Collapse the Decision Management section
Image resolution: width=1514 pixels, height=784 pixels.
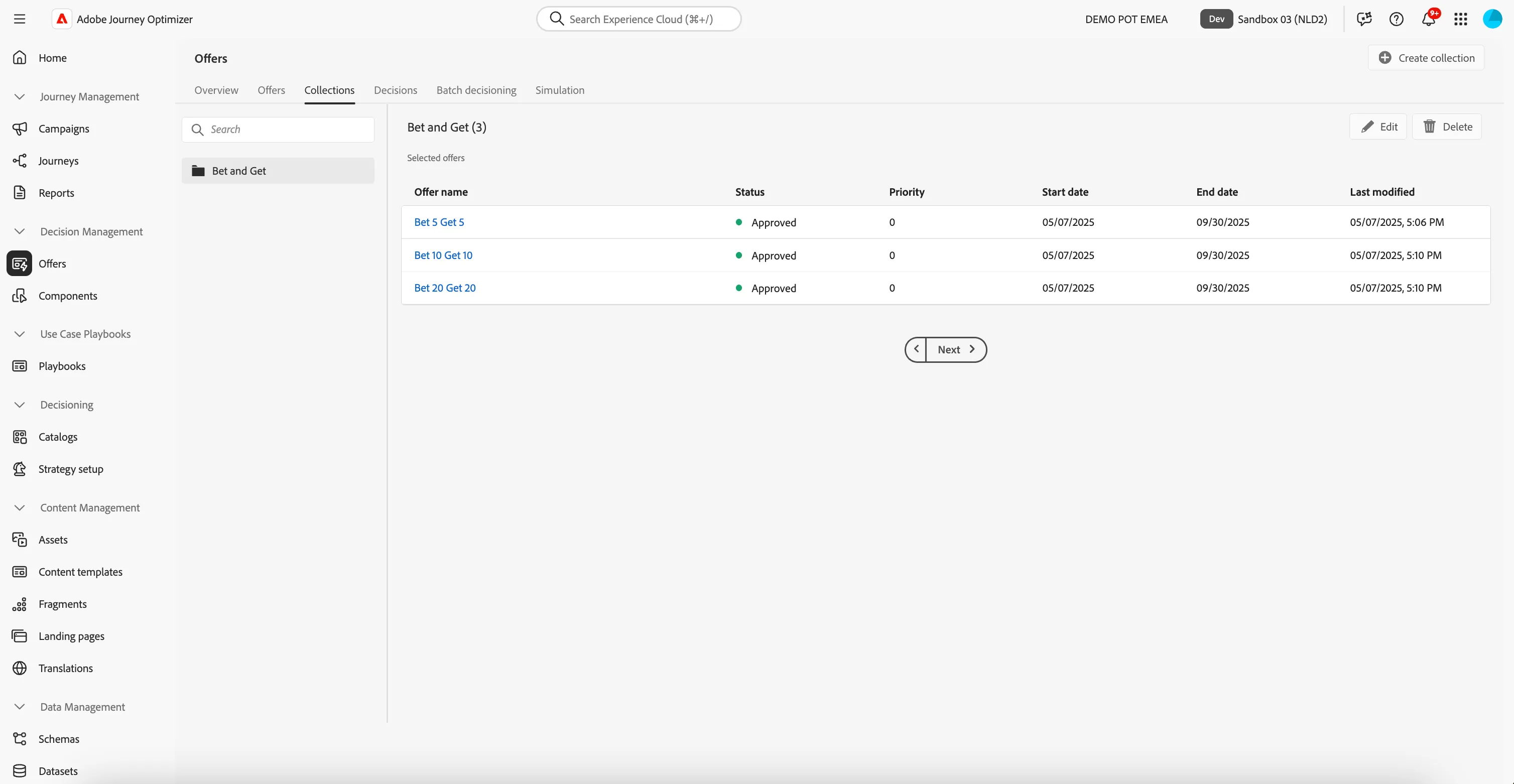(20, 231)
